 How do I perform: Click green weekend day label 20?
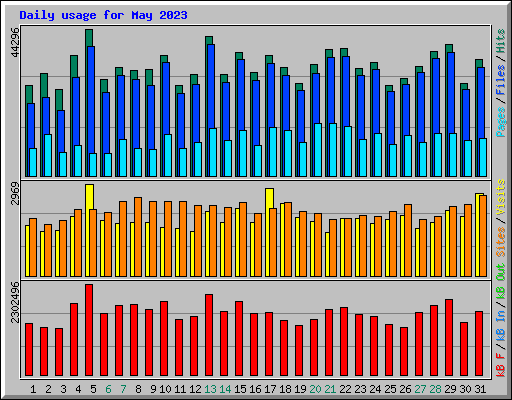click(x=315, y=389)
